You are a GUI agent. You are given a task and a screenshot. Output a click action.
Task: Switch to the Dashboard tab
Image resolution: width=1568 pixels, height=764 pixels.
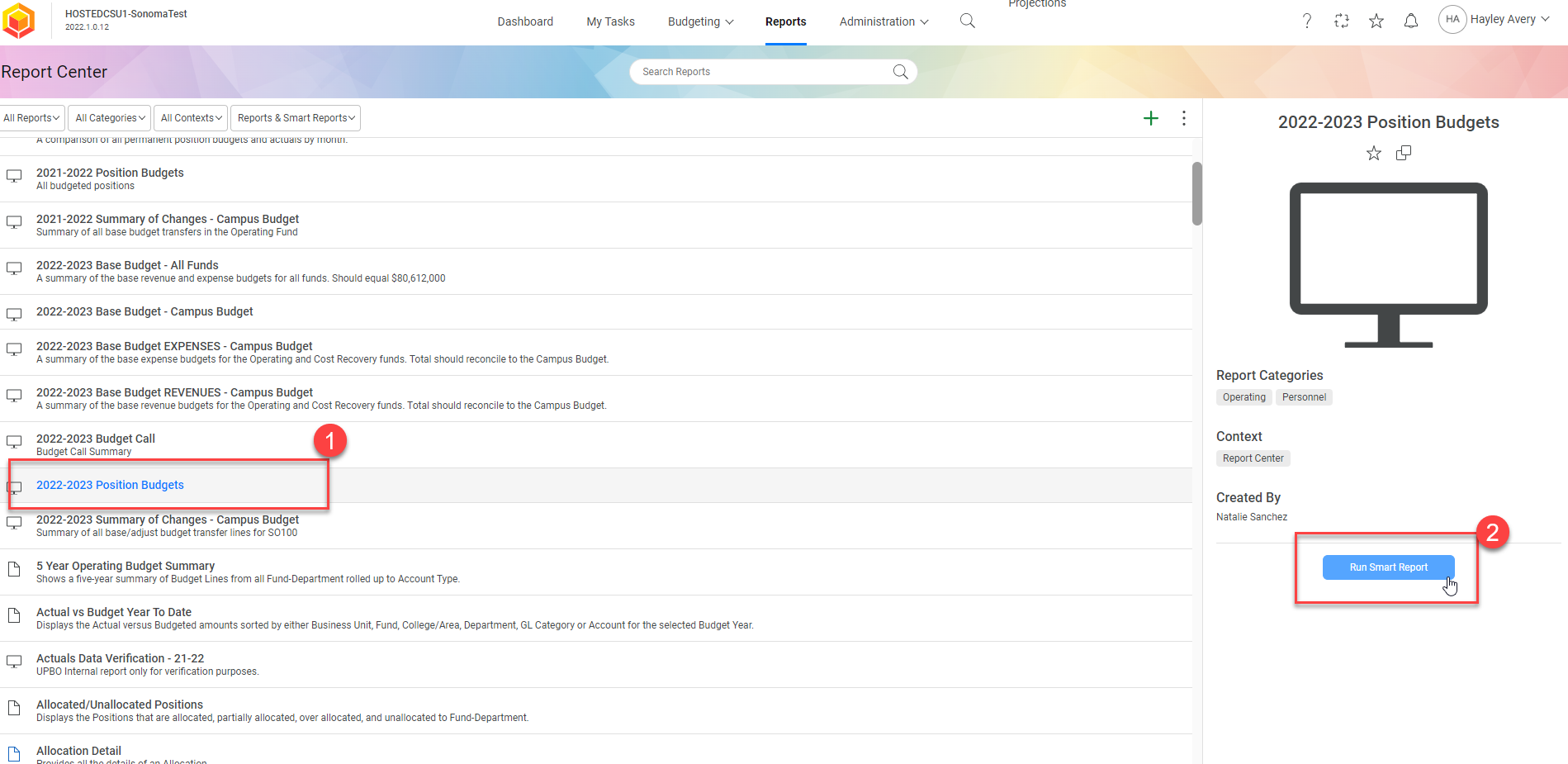(525, 21)
